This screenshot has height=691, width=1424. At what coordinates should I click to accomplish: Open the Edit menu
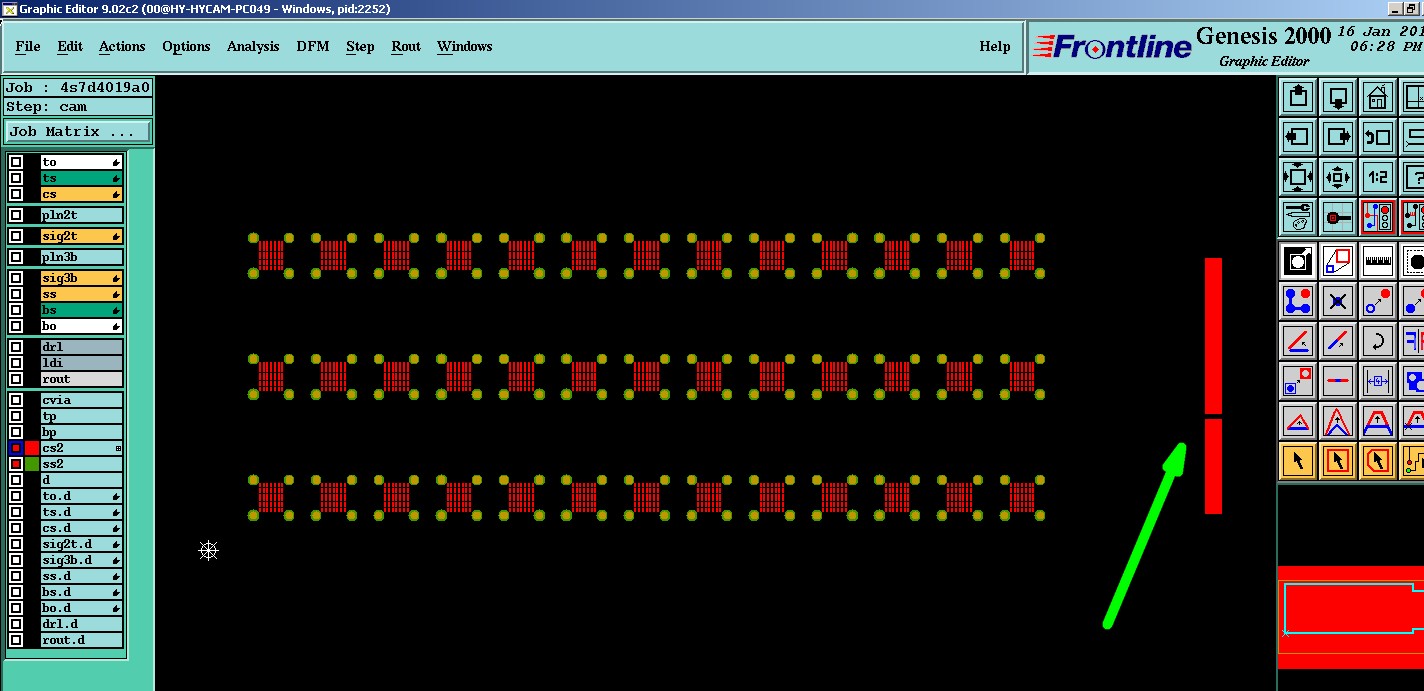[x=70, y=46]
